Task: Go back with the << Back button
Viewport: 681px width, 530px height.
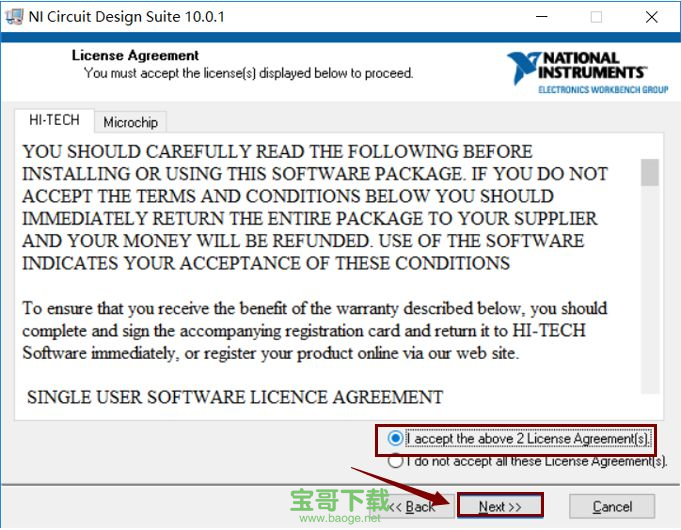Action: pyautogui.click(x=413, y=506)
